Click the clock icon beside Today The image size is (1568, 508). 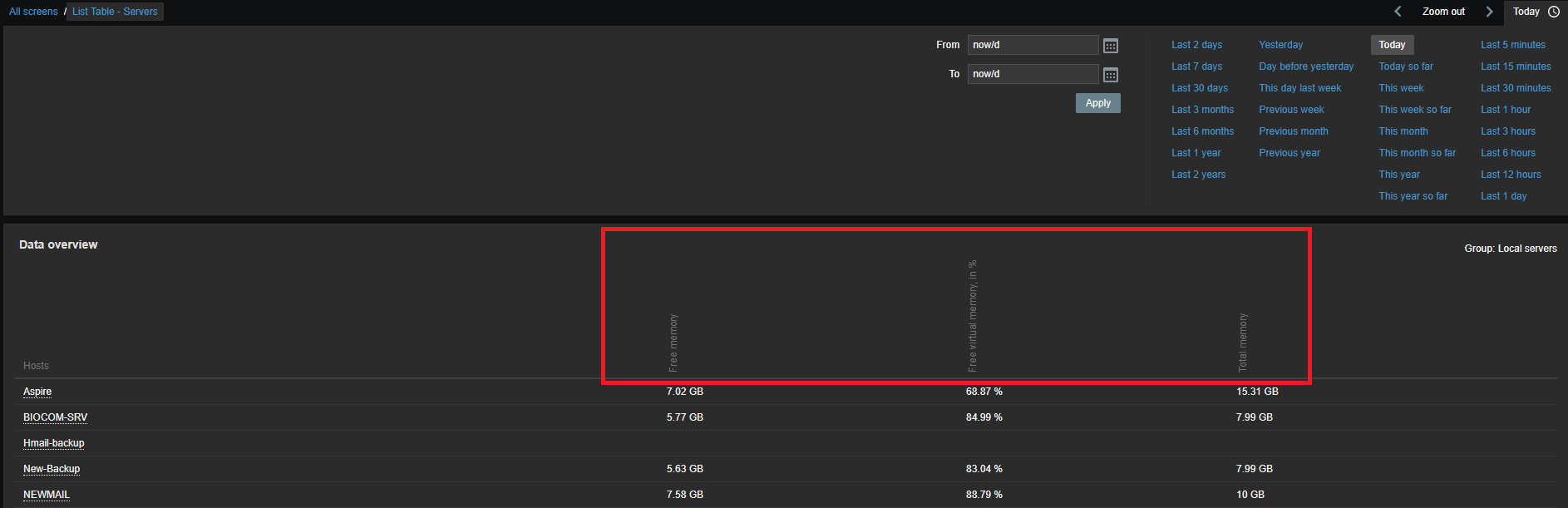pos(1553,12)
